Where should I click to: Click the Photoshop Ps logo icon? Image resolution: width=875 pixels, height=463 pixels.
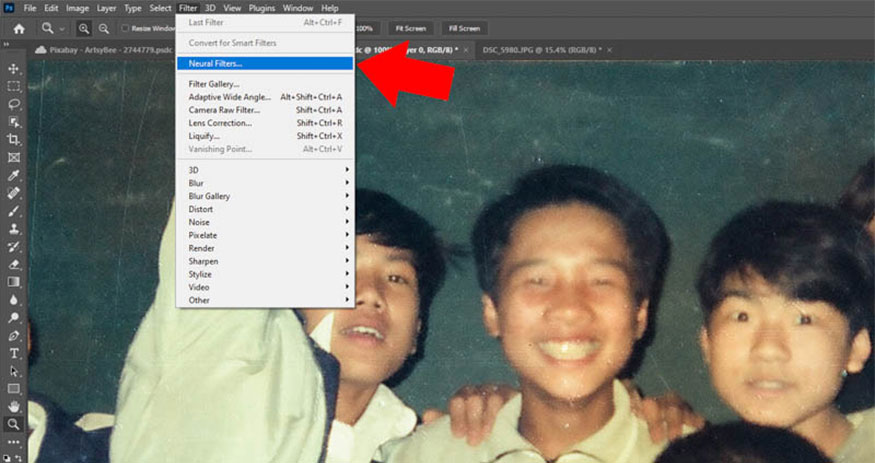(x=9, y=8)
